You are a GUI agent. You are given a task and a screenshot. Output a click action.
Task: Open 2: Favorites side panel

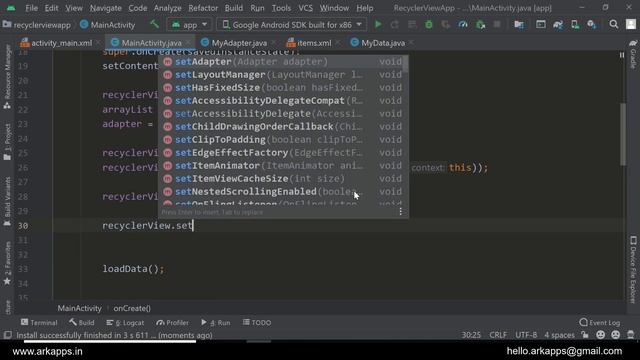(x=7, y=263)
